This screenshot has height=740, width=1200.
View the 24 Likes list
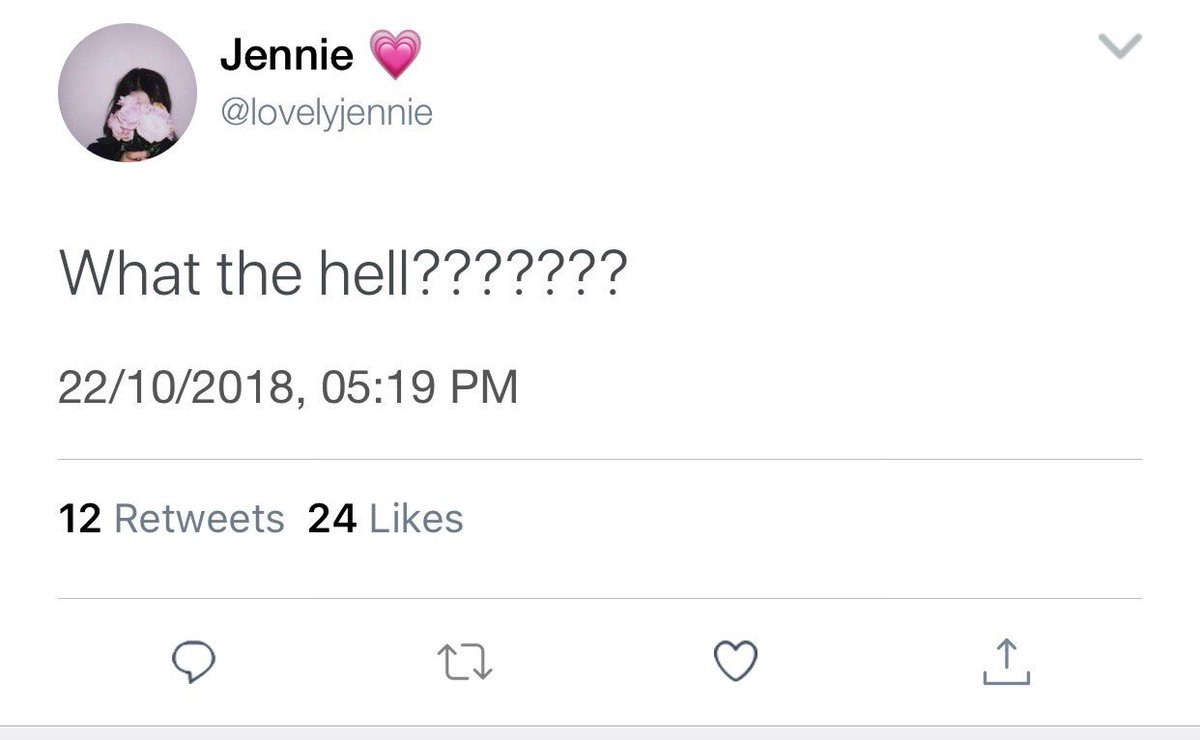(386, 518)
